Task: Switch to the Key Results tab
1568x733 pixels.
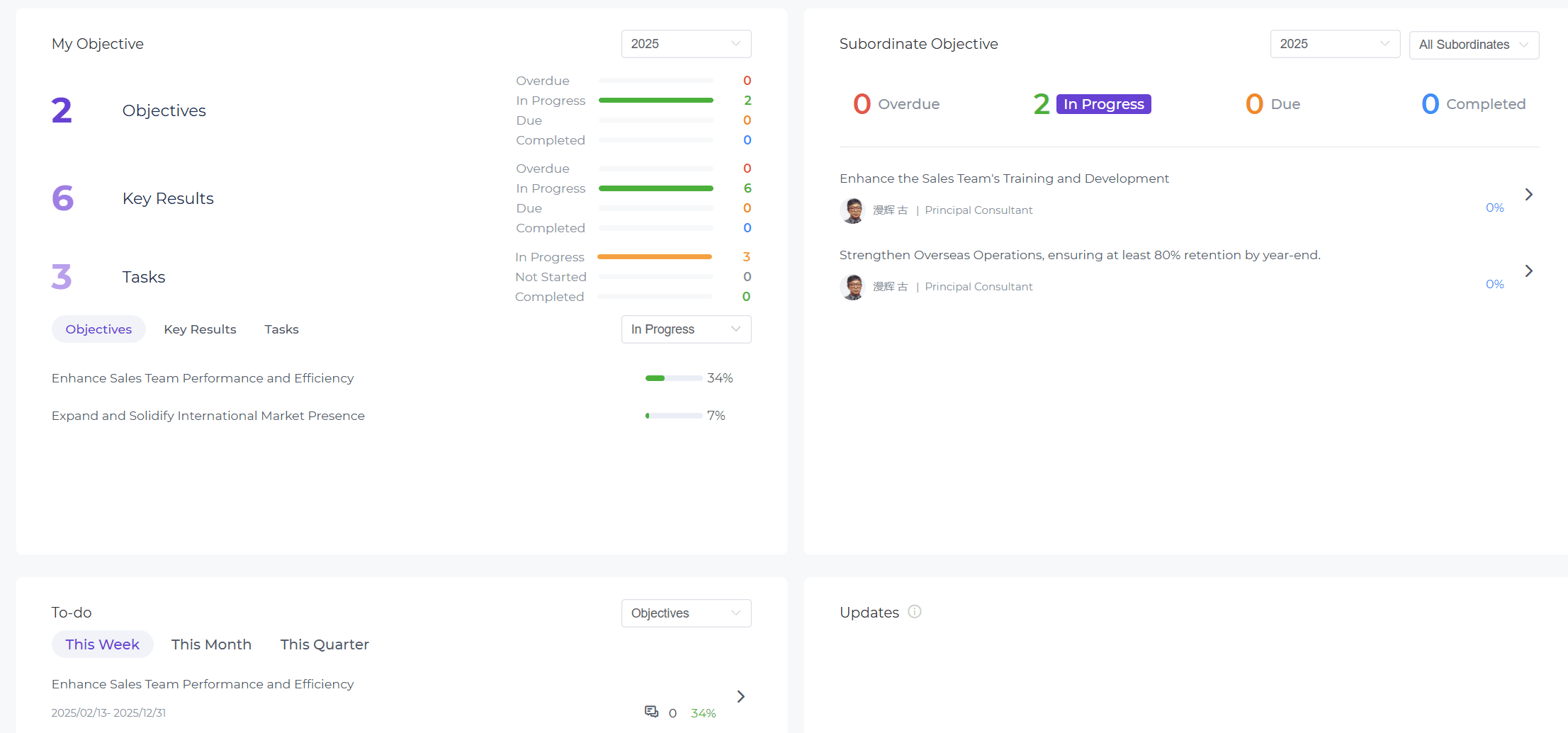Action: pos(200,329)
